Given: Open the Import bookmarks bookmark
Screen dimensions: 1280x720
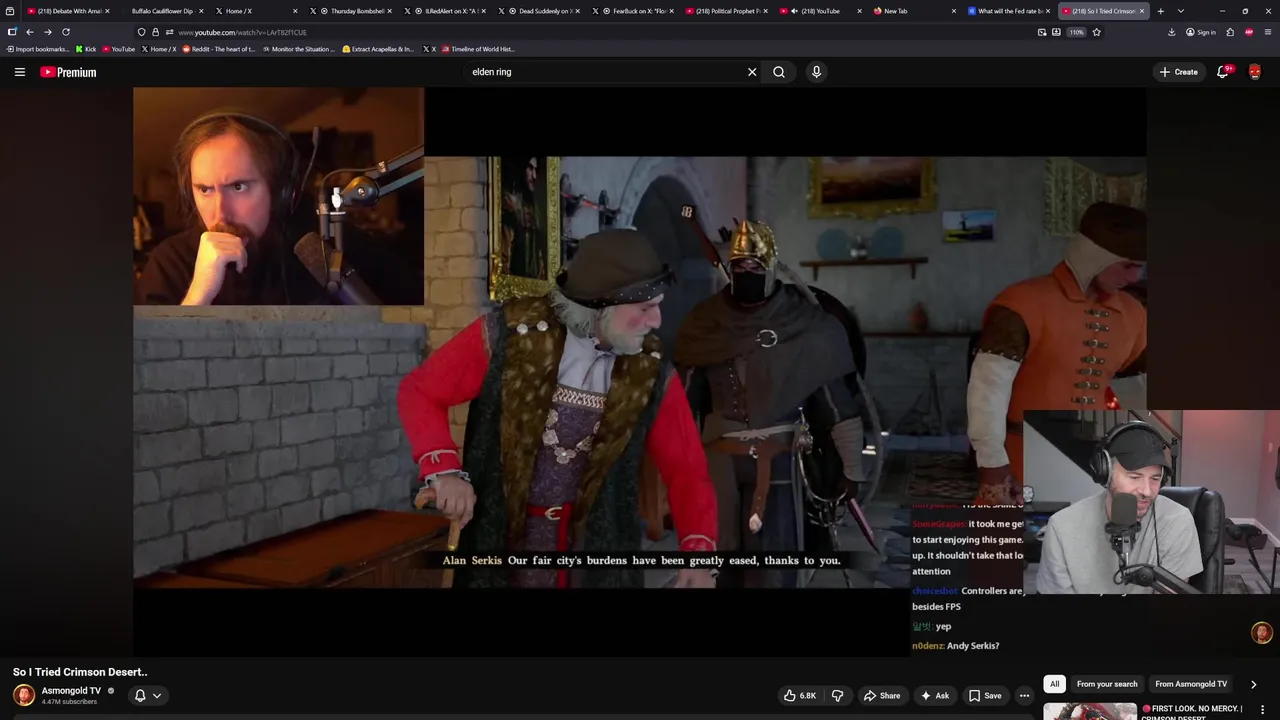Looking at the screenshot, I should [x=38, y=49].
